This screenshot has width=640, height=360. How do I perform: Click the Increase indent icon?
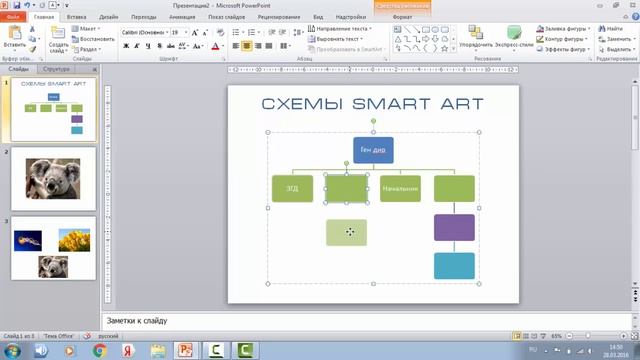[x=282, y=32]
